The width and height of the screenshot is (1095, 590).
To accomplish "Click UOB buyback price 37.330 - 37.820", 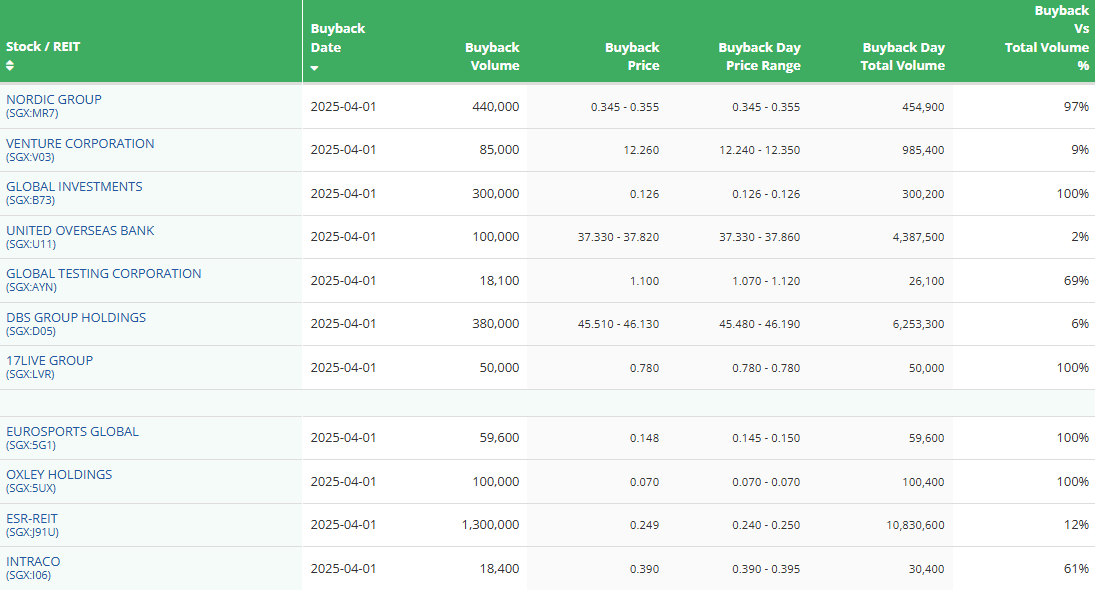I will coord(618,237).
